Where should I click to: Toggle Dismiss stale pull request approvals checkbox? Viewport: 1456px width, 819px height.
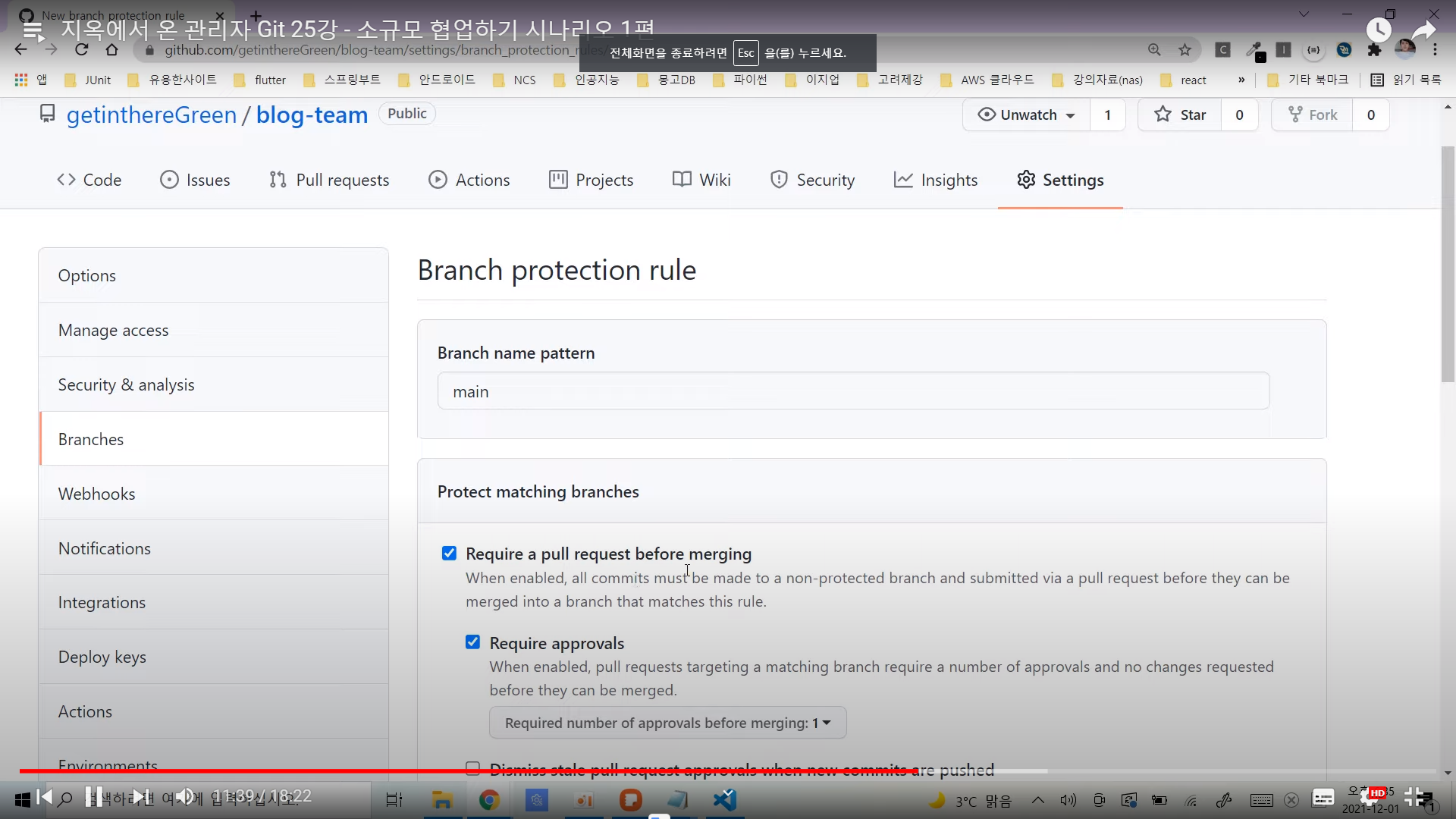pos(472,768)
